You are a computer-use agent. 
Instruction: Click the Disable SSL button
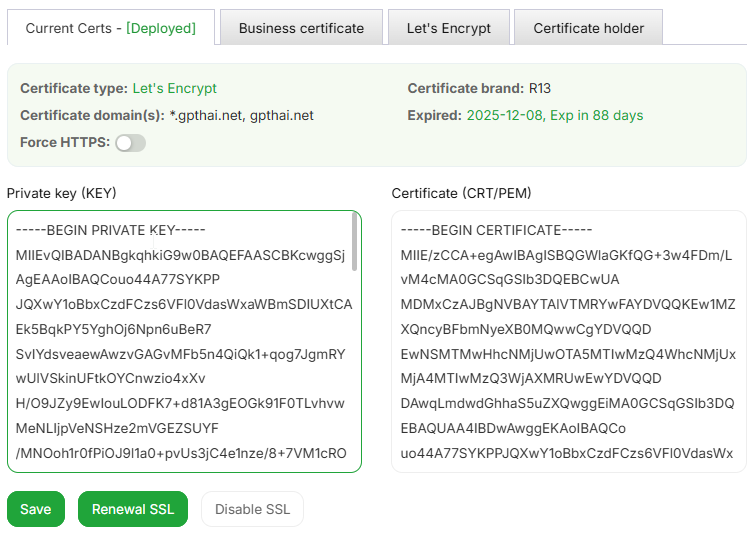coord(252,509)
